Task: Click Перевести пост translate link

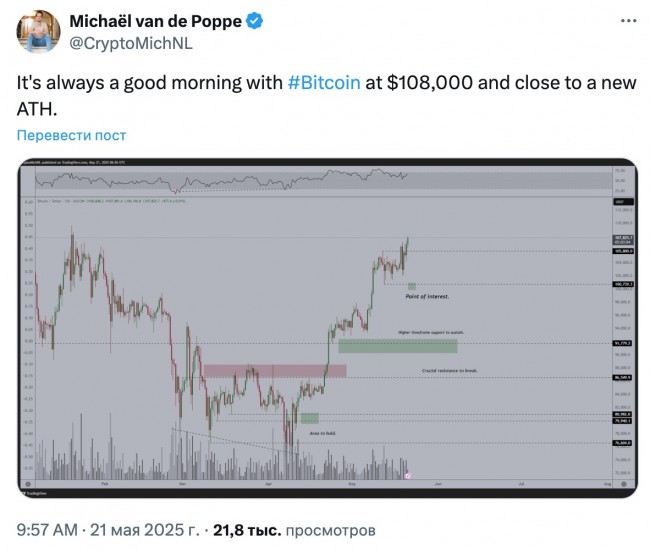Action: coord(71,135)
